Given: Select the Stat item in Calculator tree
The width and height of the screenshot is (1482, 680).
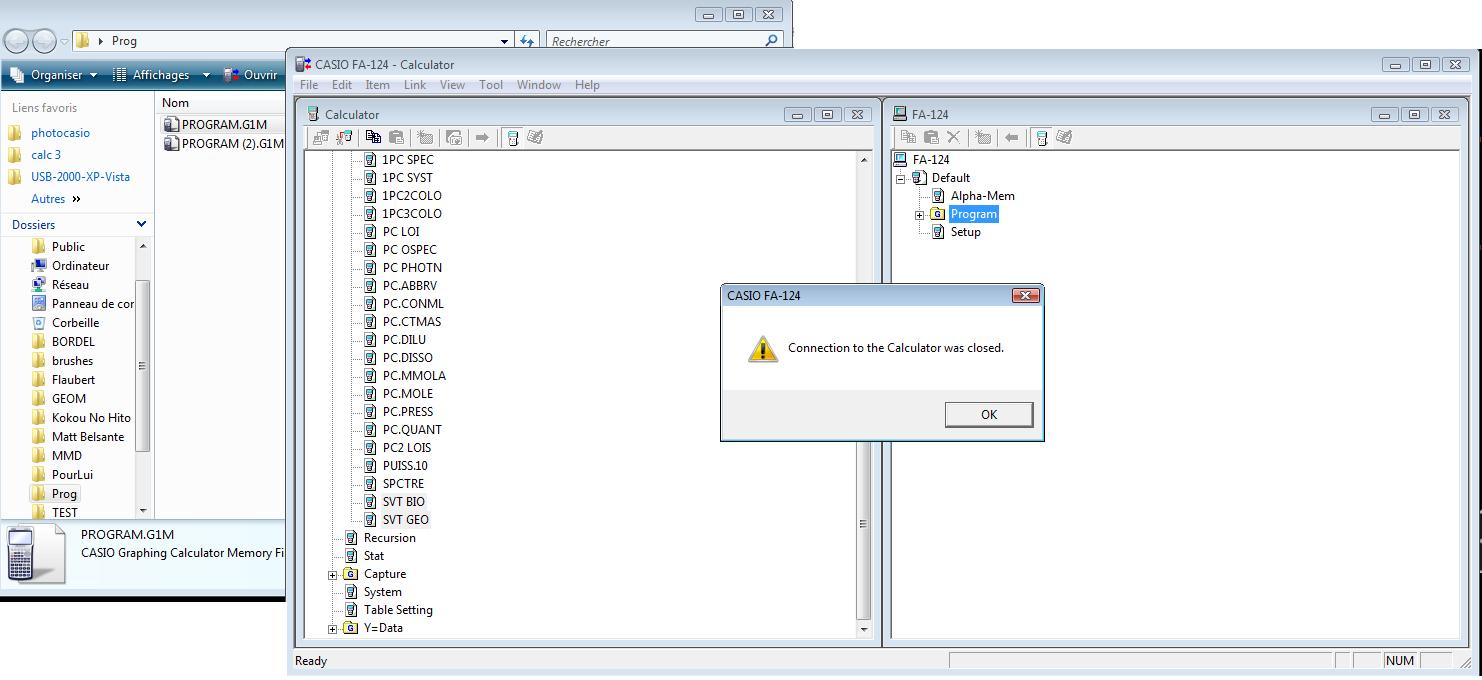Looking at the screenshot, I should [374, 556].
